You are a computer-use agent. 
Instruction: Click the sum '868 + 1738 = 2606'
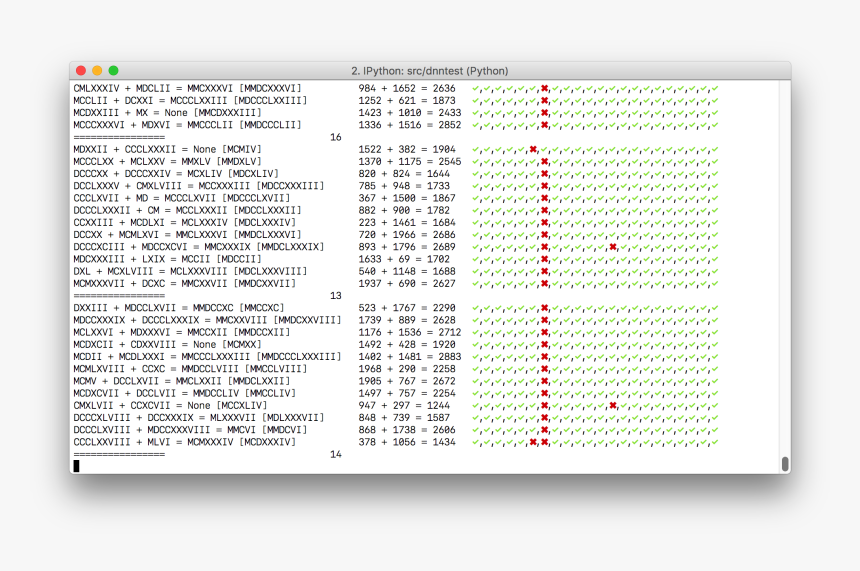click(407, 429)
